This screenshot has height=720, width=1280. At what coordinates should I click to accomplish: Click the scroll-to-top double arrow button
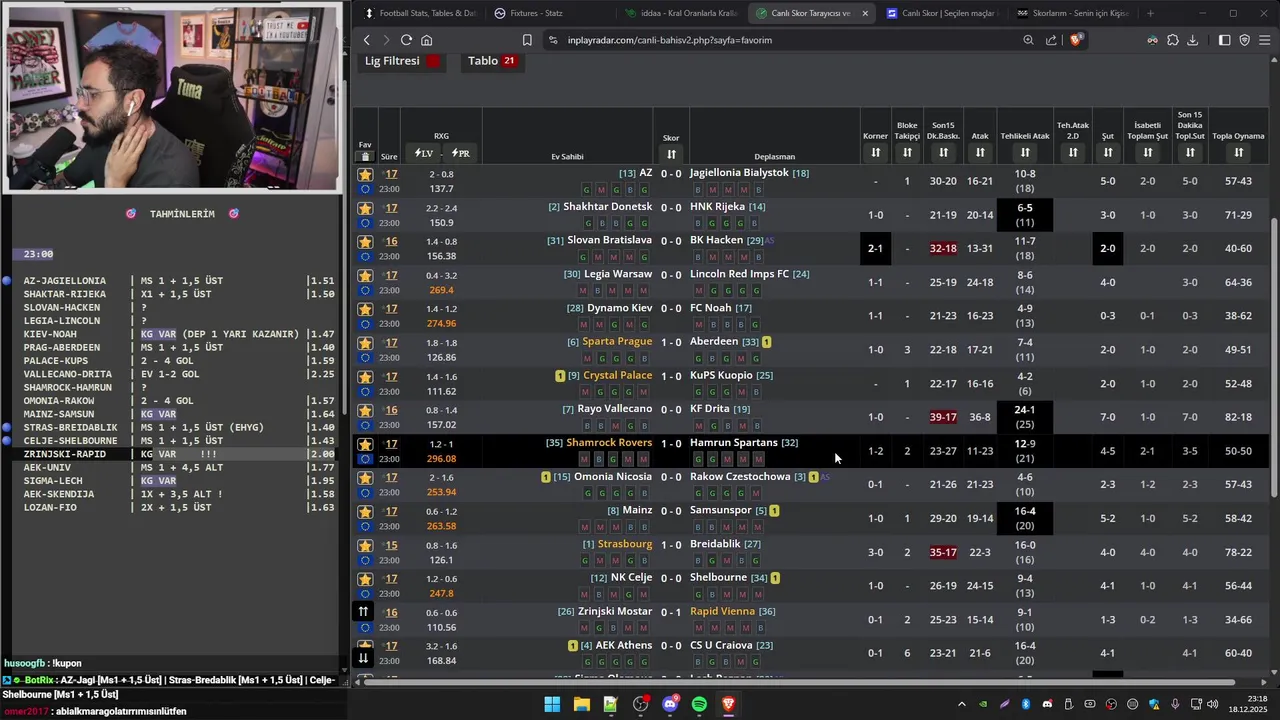364,611
